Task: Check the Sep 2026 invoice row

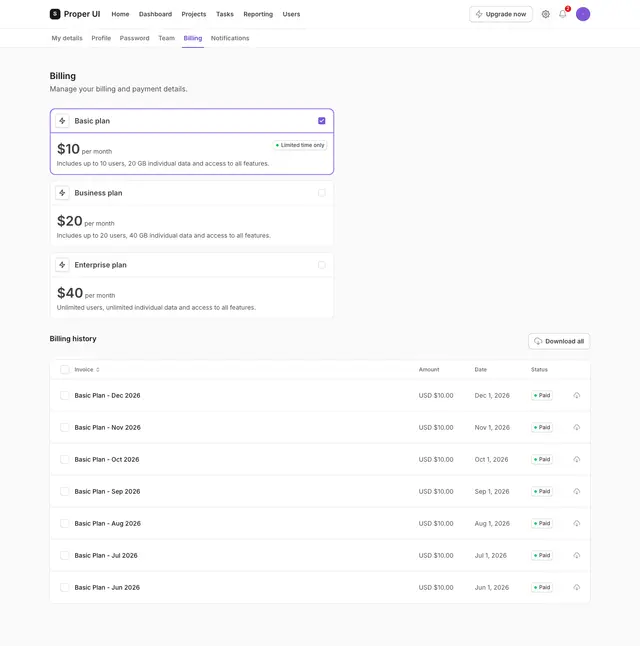Action: [x=65, y=492]
